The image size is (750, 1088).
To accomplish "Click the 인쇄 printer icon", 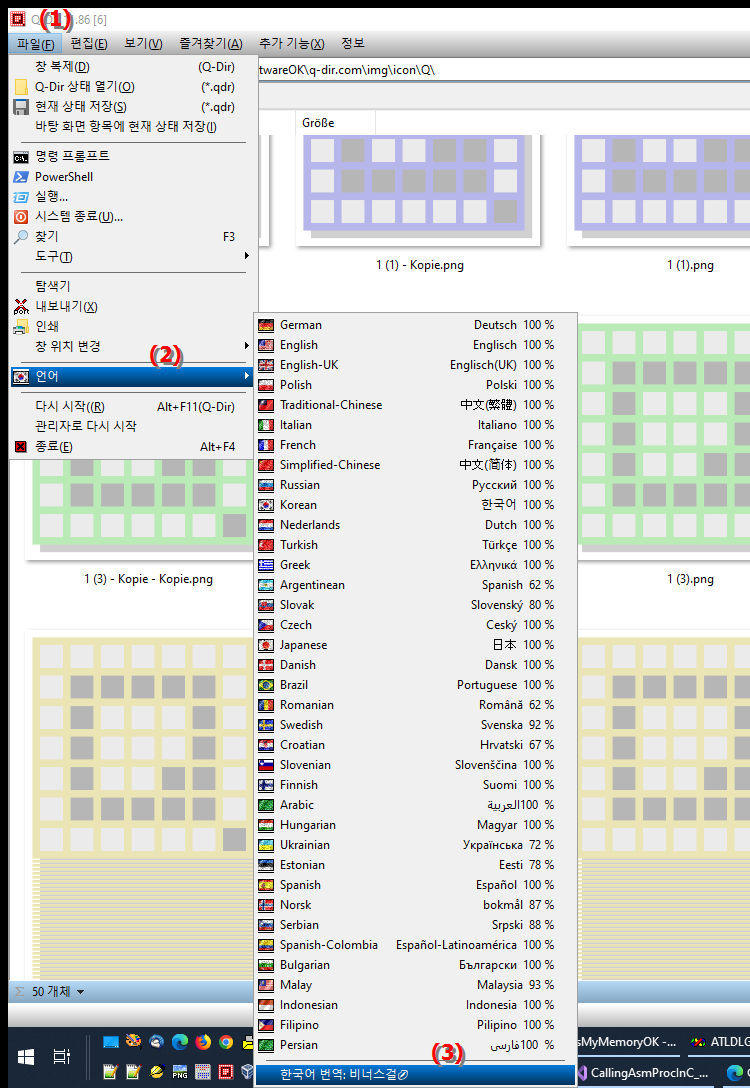I will pyautogui.click(x=22, y=326).
